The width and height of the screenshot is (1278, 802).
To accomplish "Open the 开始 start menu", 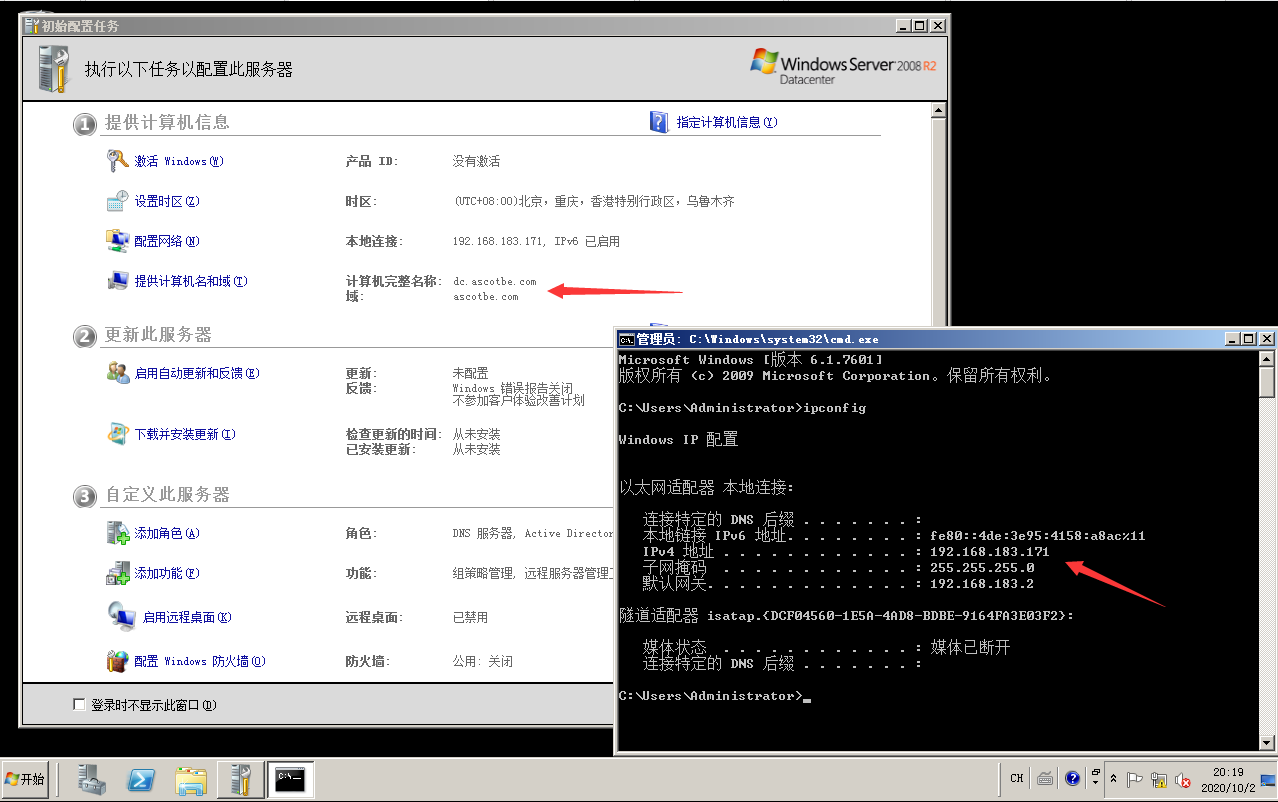I will pos(26,779).
